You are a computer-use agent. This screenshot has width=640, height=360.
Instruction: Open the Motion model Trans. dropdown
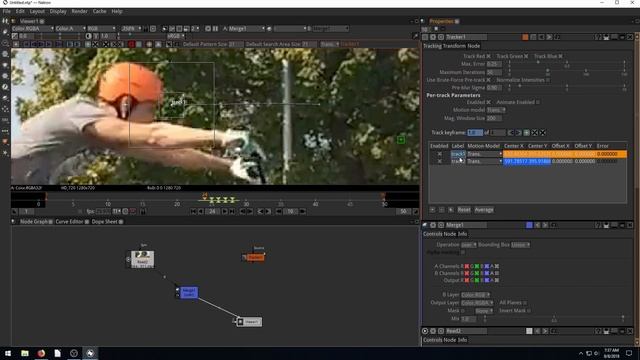pyautogui.click(x=496, y=110)
